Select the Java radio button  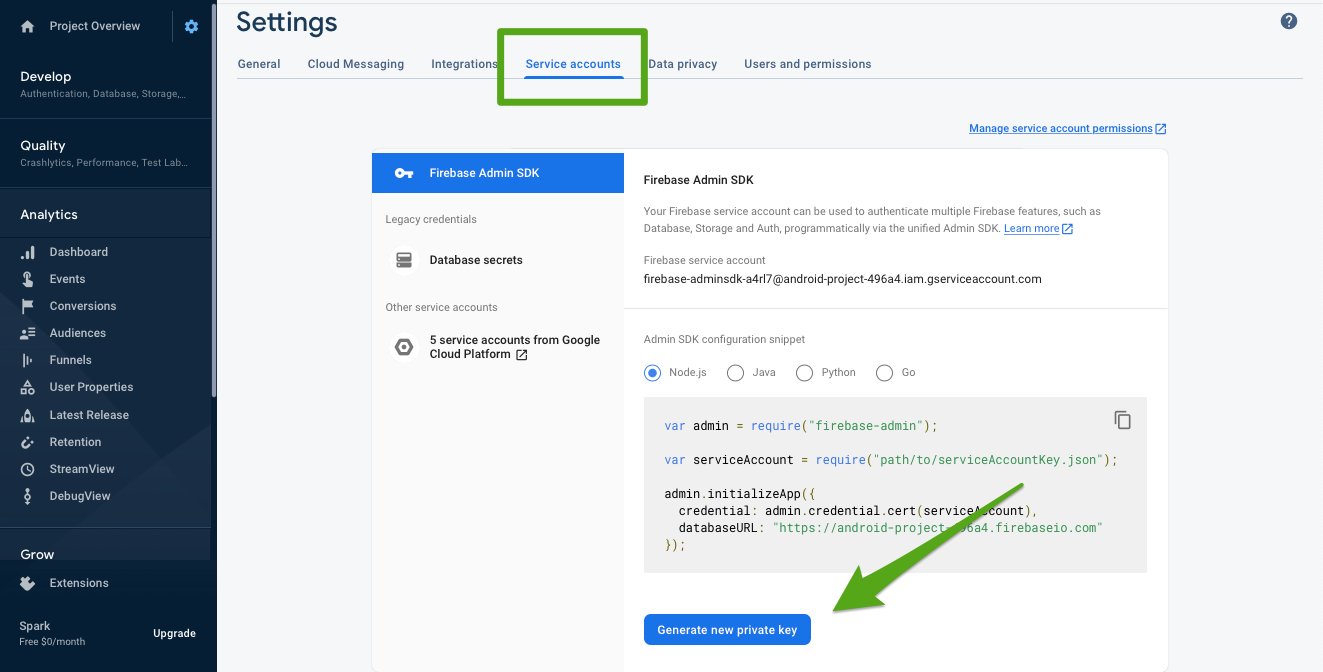[735, 373]
